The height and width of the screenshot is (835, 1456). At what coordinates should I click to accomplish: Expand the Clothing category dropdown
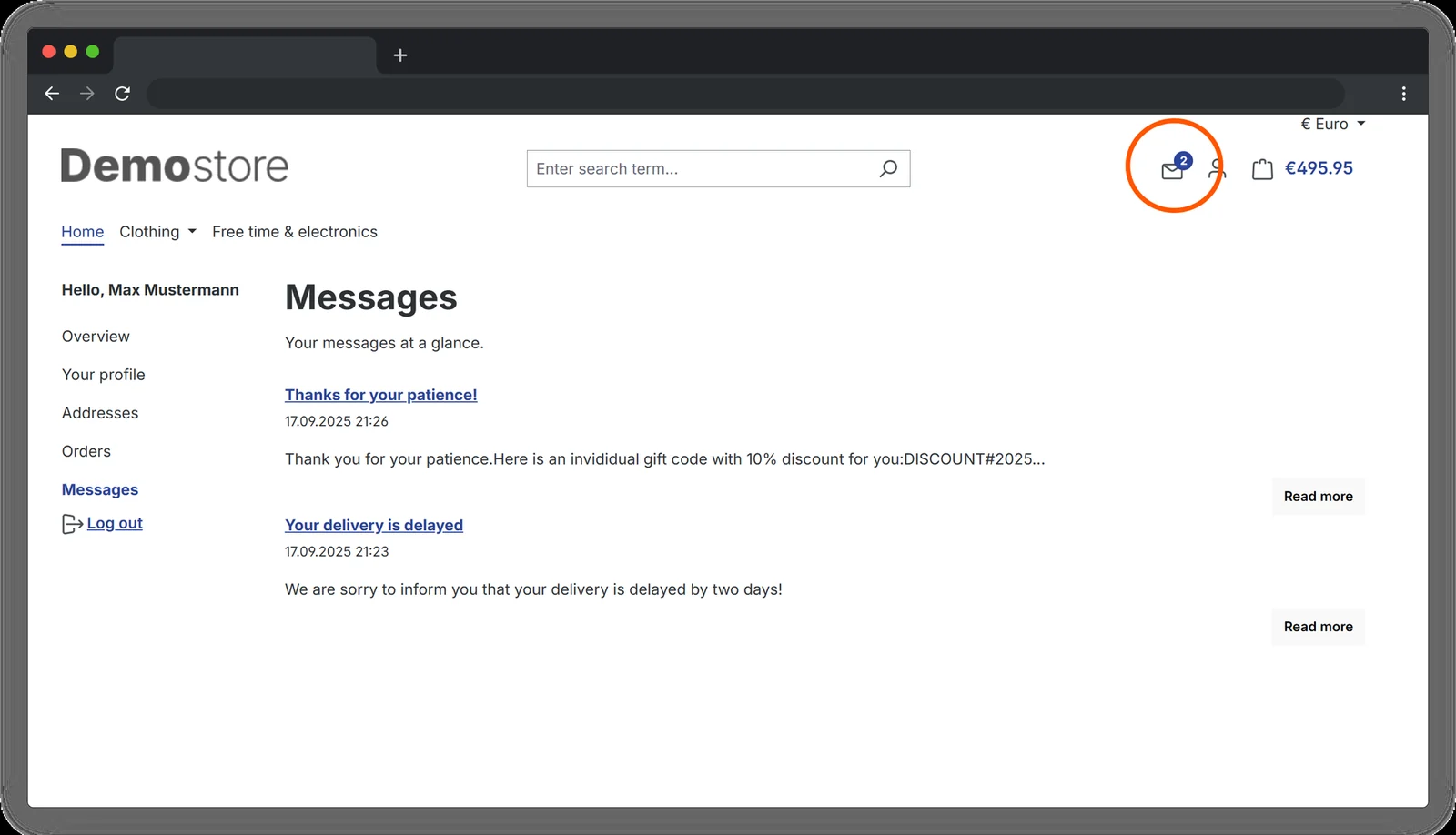157,232
